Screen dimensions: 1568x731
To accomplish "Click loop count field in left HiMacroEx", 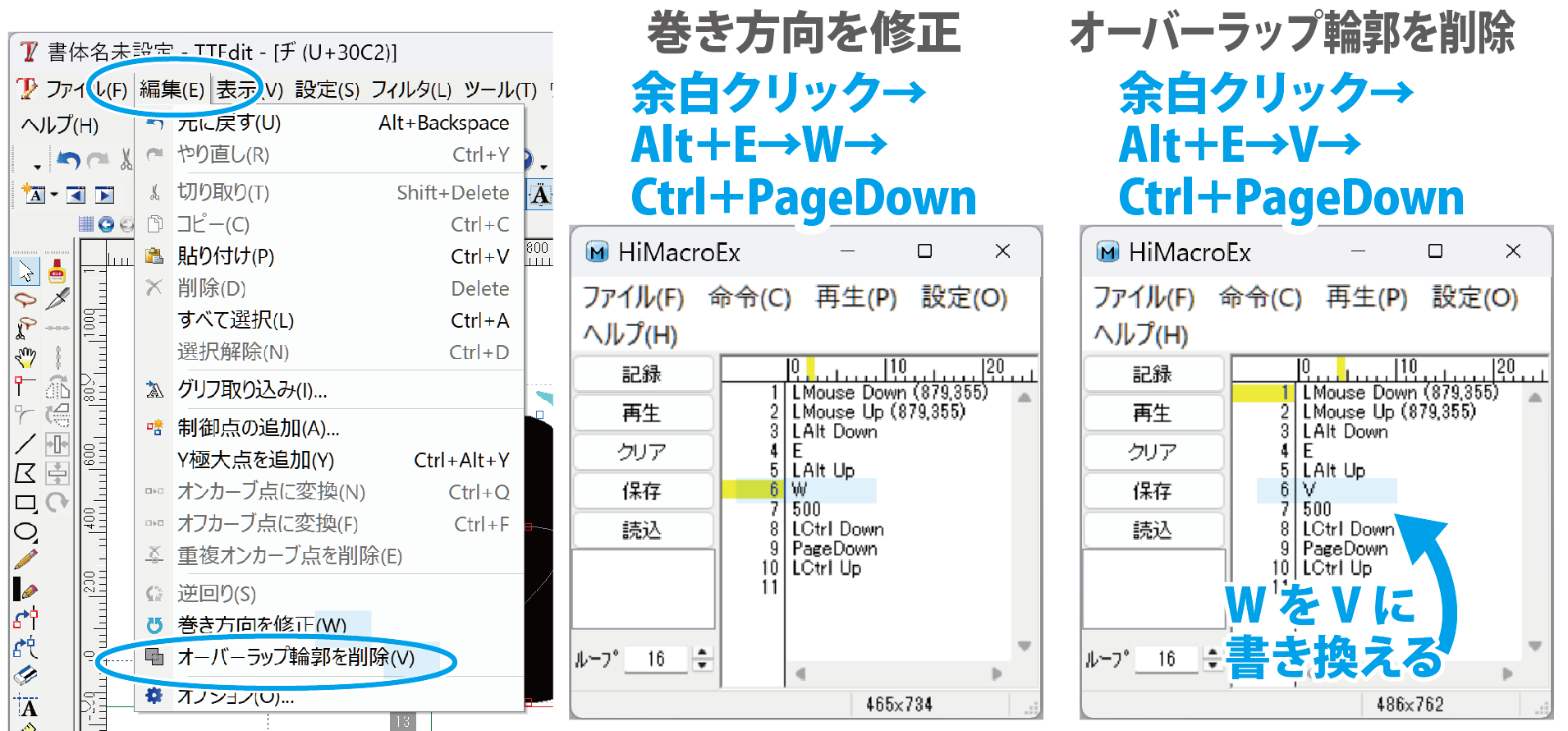I will tap(656, 659).
